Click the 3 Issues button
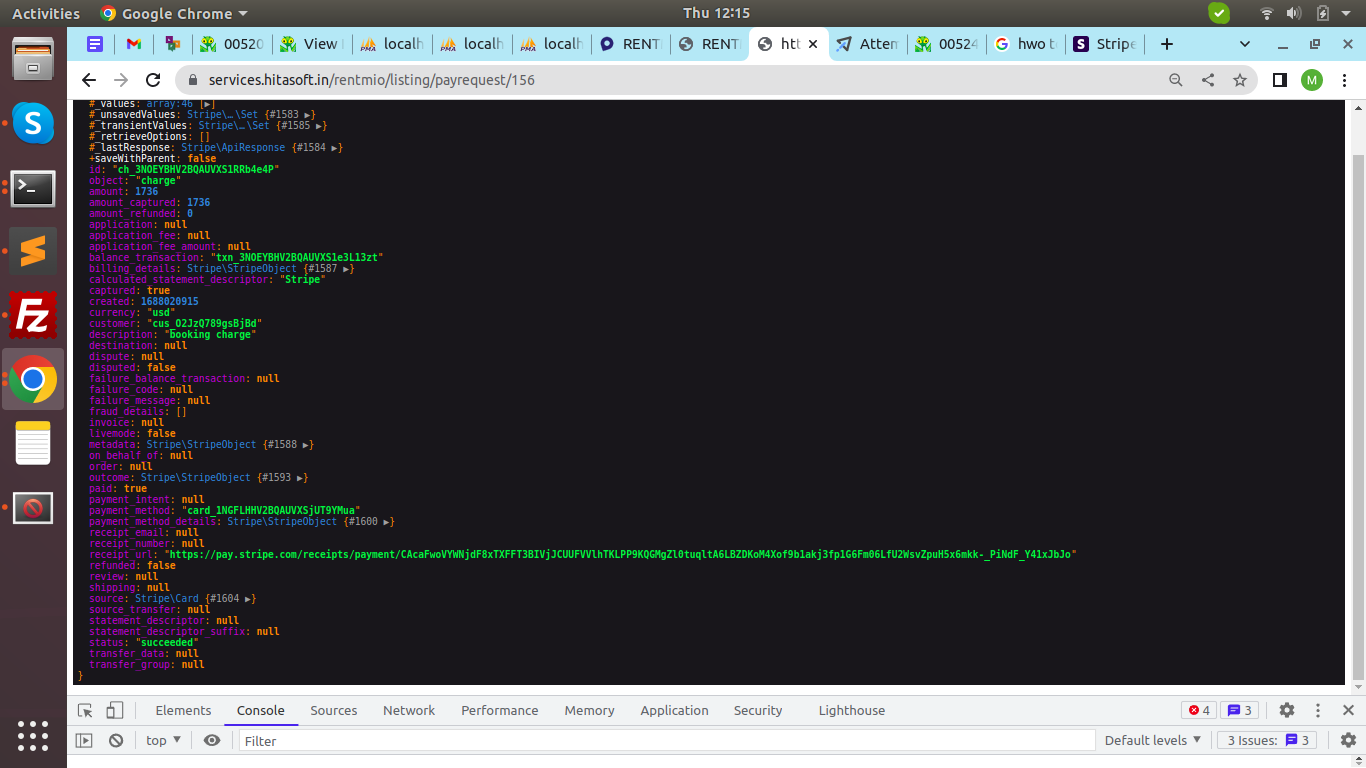1366x768 pixels. coord(1267,740)
